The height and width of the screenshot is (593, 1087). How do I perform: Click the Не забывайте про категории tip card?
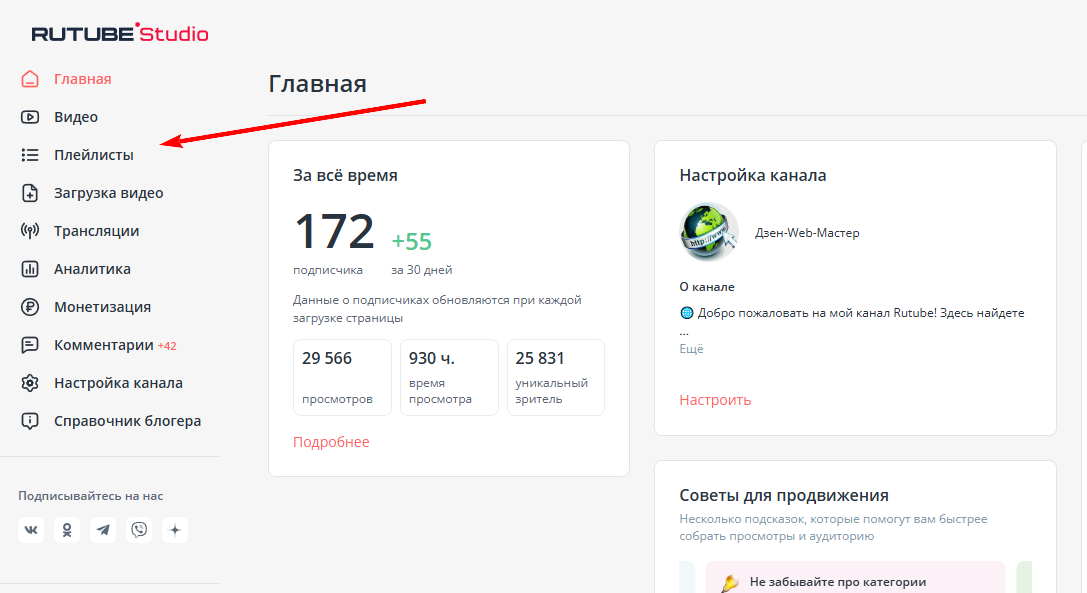point(855,577)
